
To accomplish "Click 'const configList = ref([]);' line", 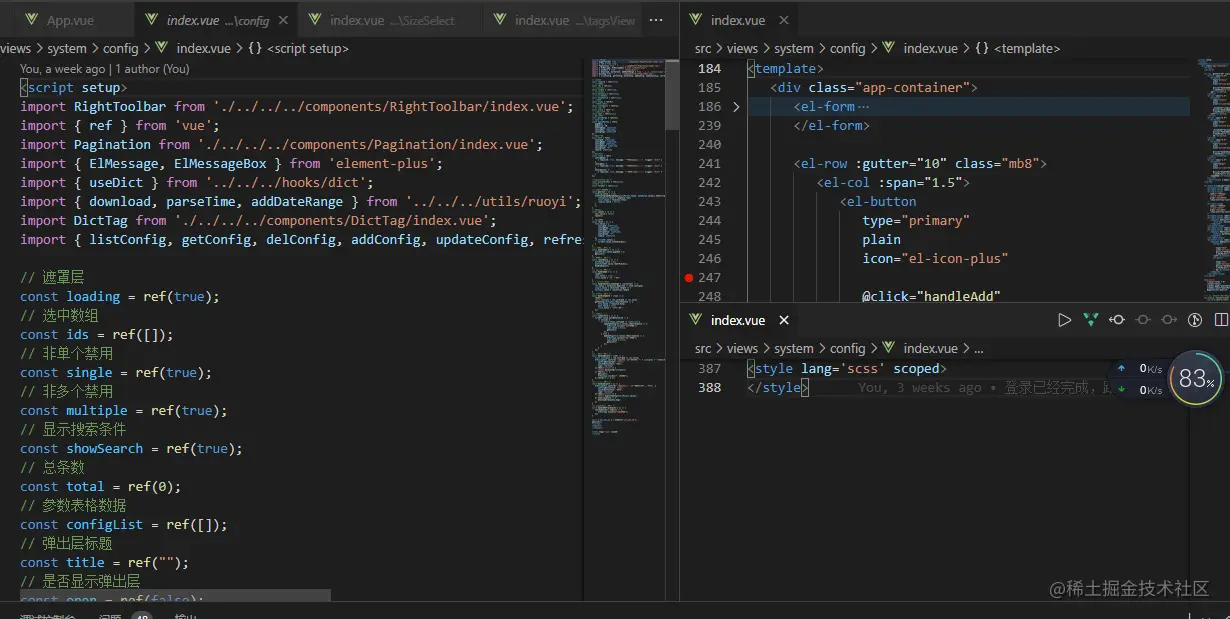I will pyautogui.click(x=124, y=524).
